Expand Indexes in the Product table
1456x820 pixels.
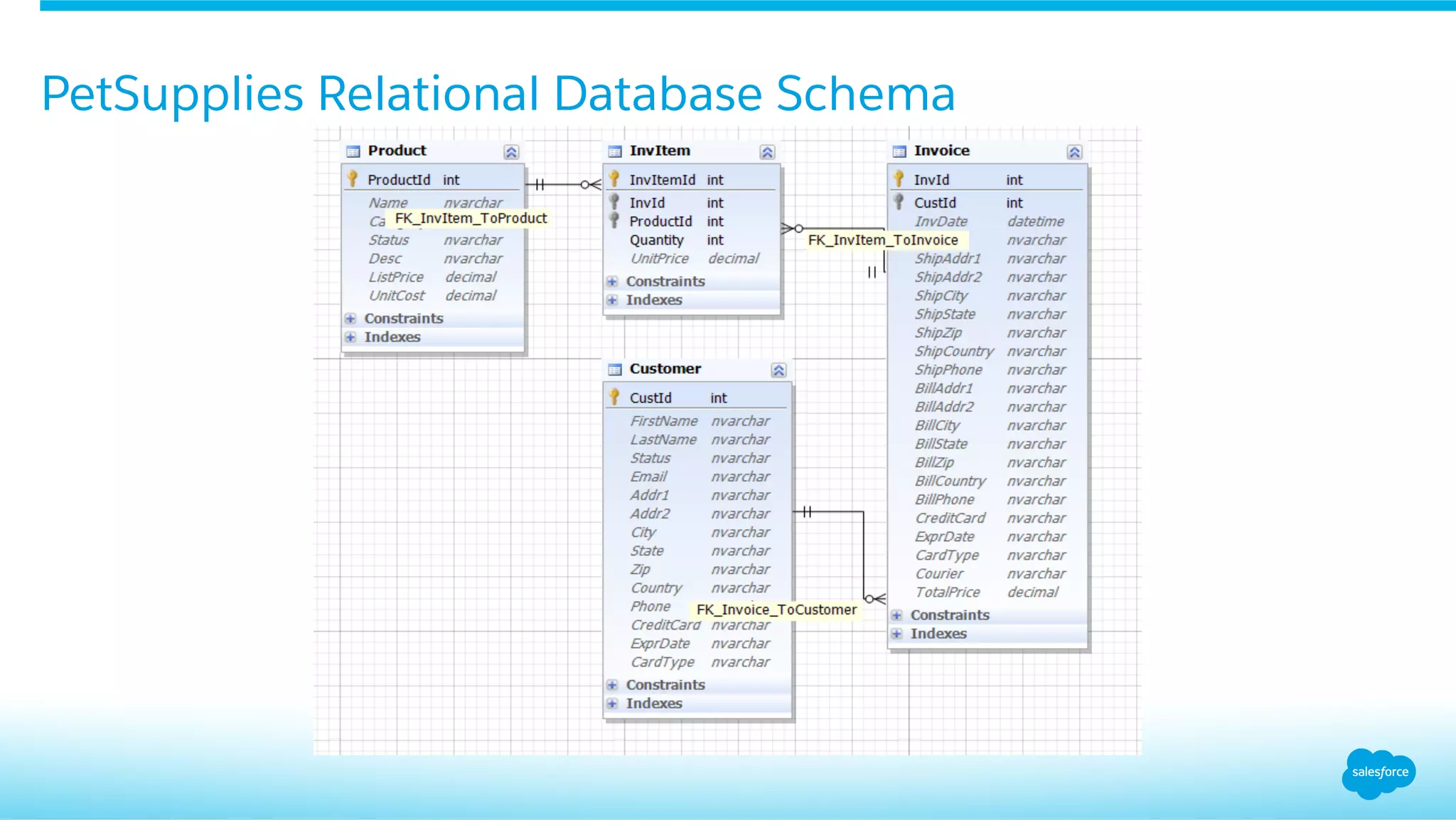350,337
